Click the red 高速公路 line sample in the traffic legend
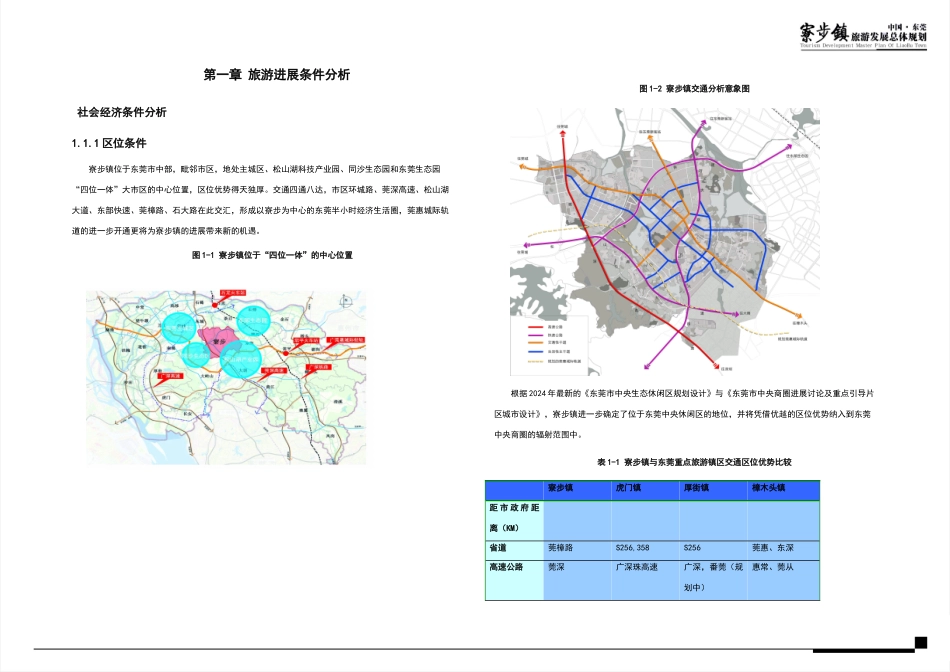This screenshot has width=950, height=672. point(536,327)
